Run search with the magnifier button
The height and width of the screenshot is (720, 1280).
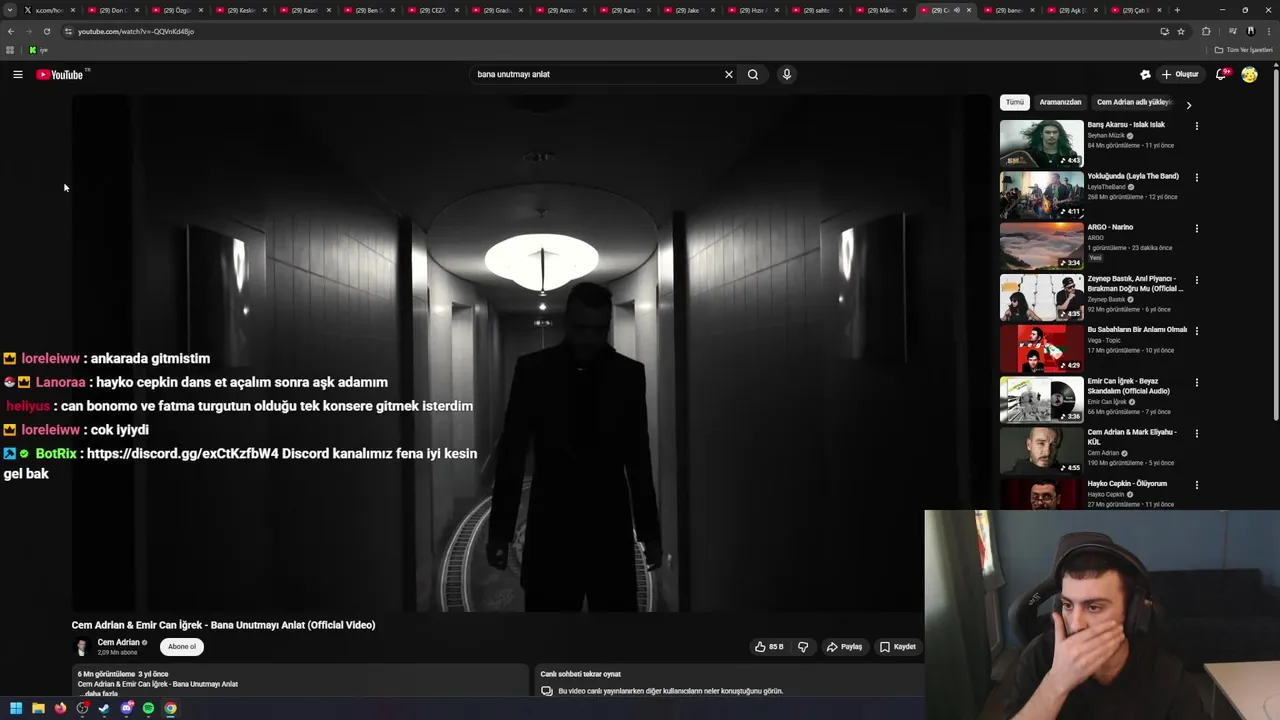753,74
